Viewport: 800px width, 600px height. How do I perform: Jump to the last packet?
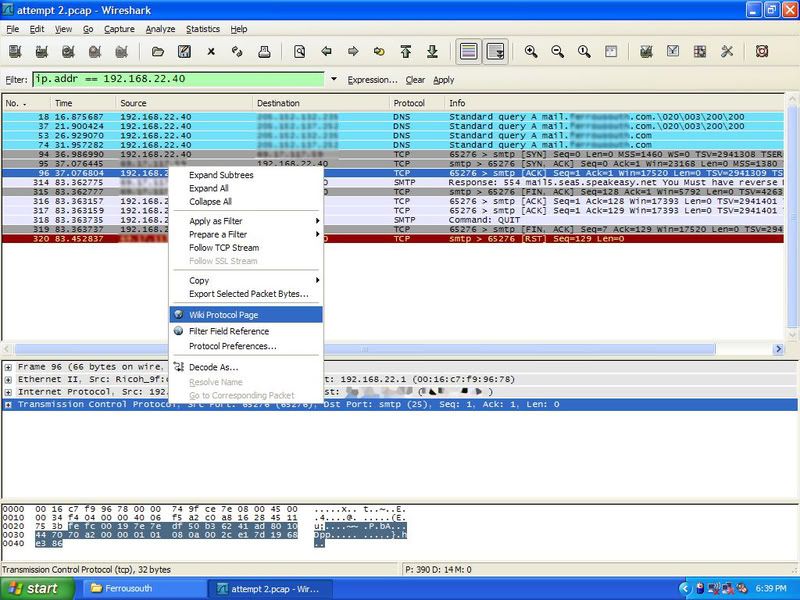point(432,51)
